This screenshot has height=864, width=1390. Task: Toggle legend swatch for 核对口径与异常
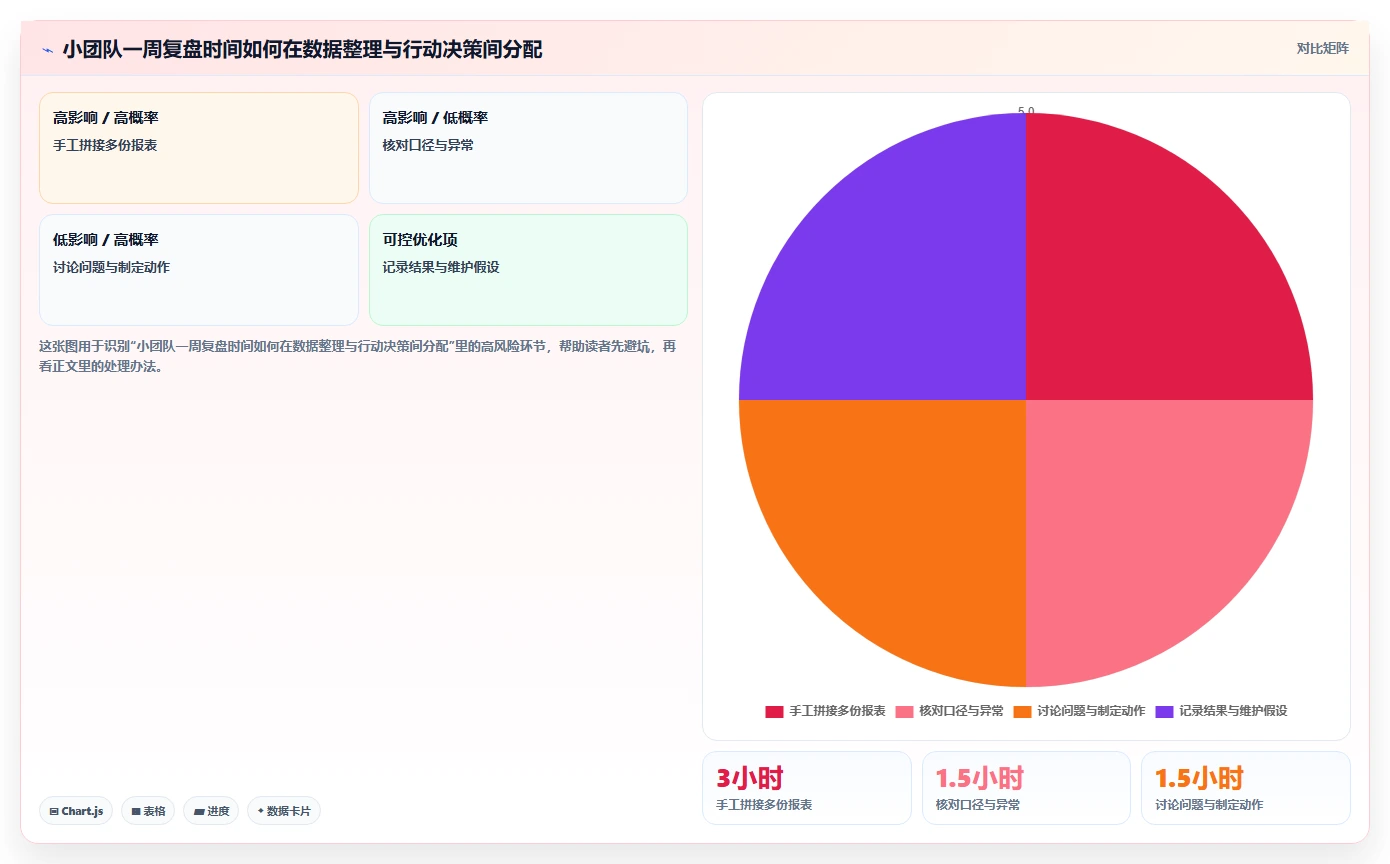[904, 711]
